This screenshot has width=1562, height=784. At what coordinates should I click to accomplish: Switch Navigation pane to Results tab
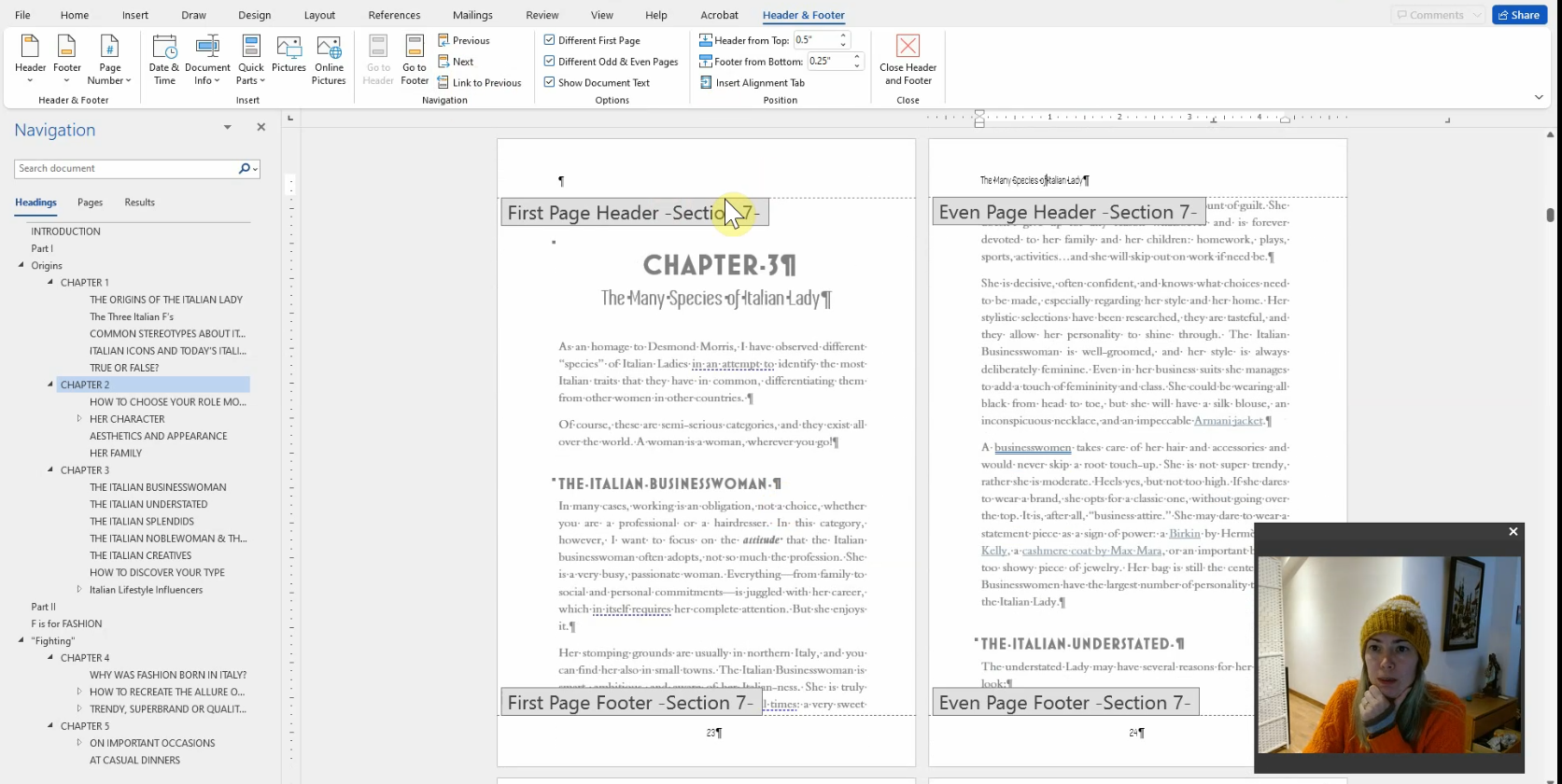click(x=139, y=203)
